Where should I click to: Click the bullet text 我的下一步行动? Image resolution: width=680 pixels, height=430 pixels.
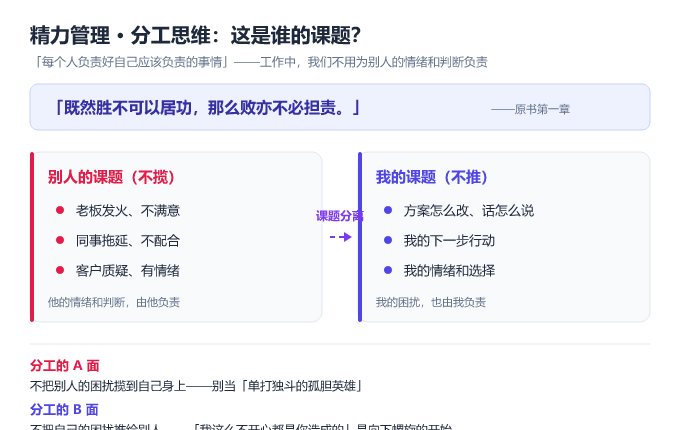point(449,241)
